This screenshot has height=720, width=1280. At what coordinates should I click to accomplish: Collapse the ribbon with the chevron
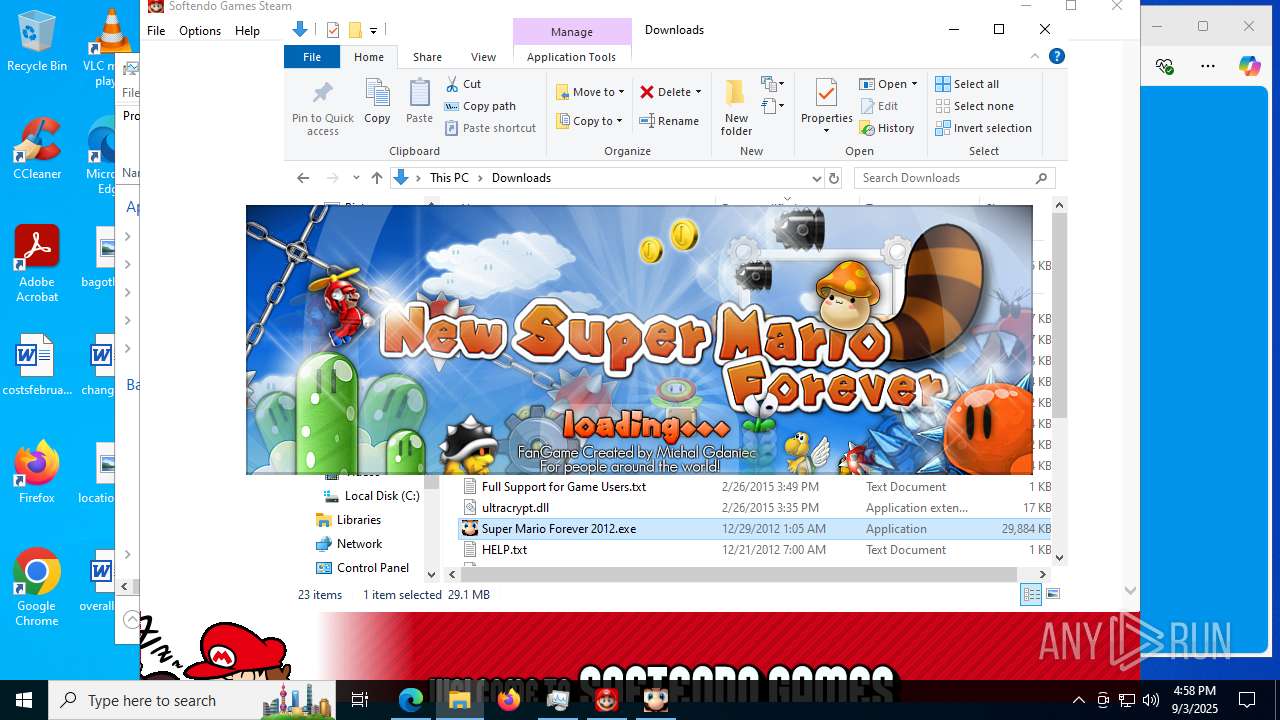(1035, 57)
